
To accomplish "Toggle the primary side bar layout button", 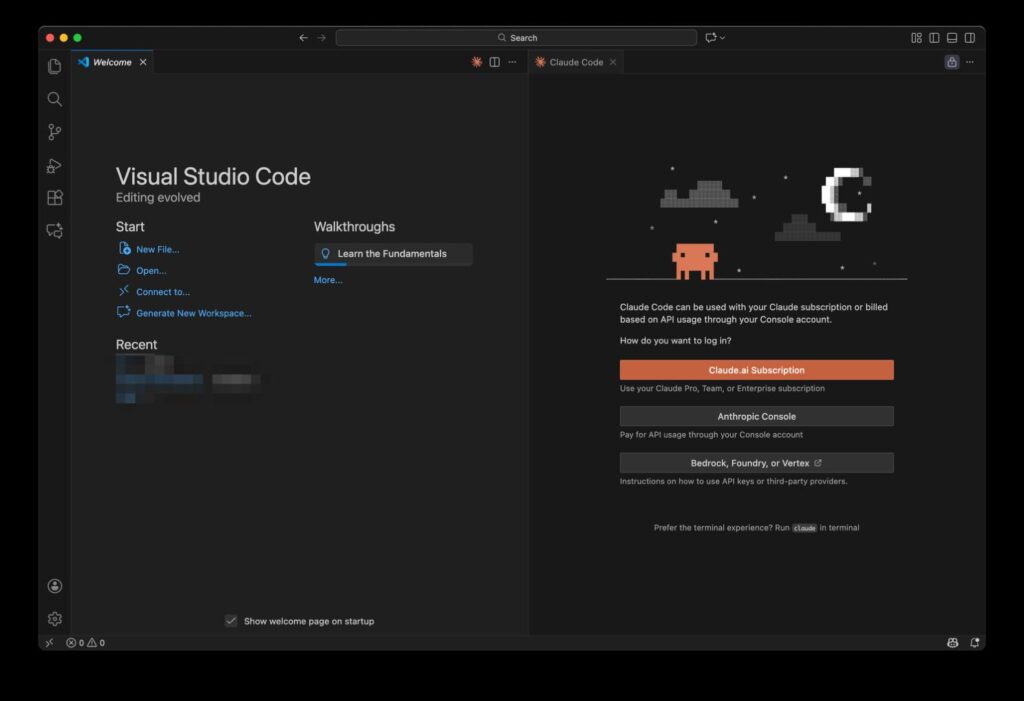I will [x=934, y=38].
